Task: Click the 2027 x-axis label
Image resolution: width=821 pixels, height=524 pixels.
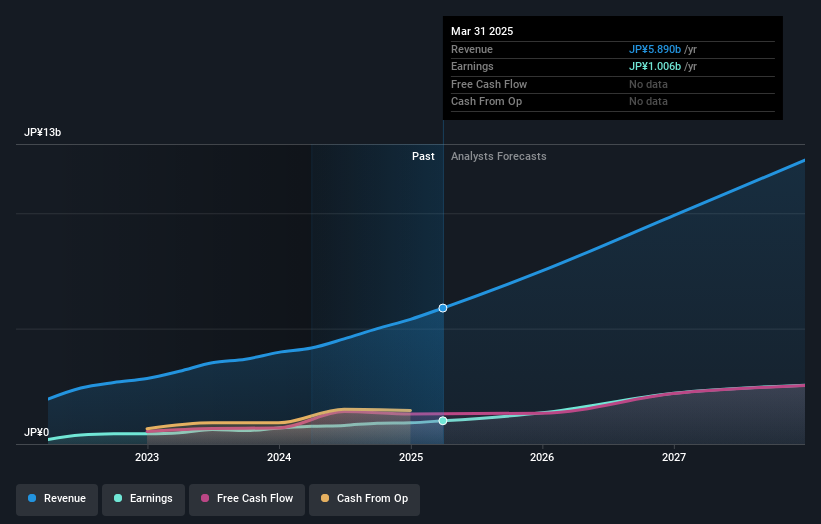Action: [674, 458]
